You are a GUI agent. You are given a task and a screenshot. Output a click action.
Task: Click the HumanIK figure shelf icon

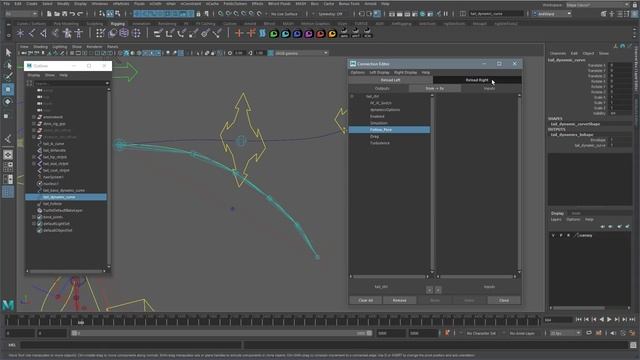79,33
